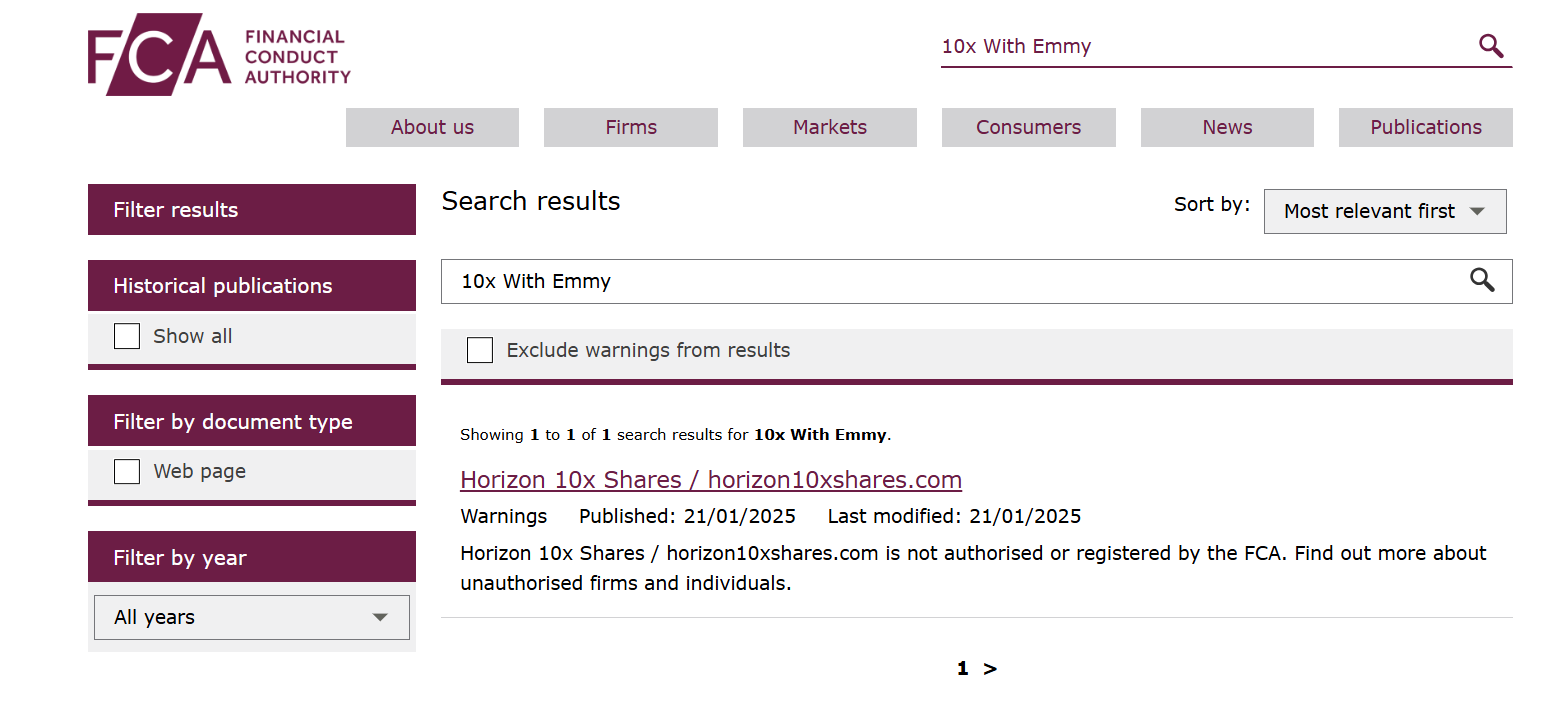Screen dimensions: 1550x712
Task: Click the FCA Financial Conduct Authority logo
Action: [219, 55]
